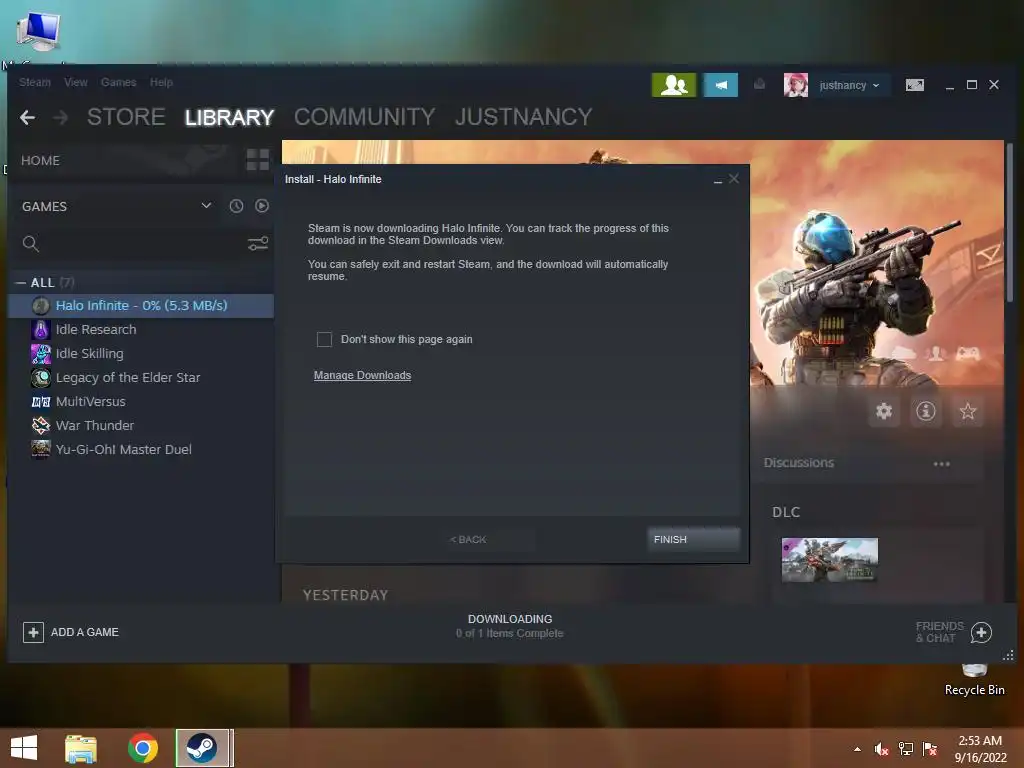Switch Steam to Big Picture mode
The image size is (1024, 768).
tap(914, 85)
